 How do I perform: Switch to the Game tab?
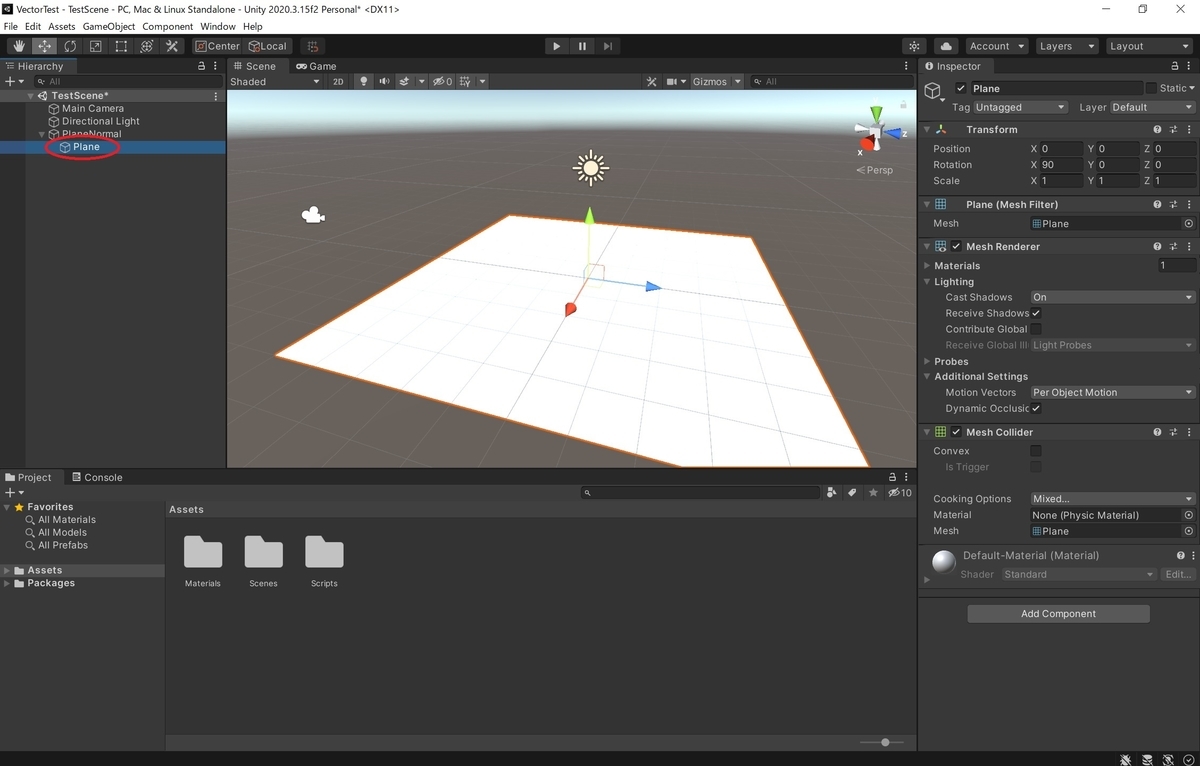click(315, 66)
